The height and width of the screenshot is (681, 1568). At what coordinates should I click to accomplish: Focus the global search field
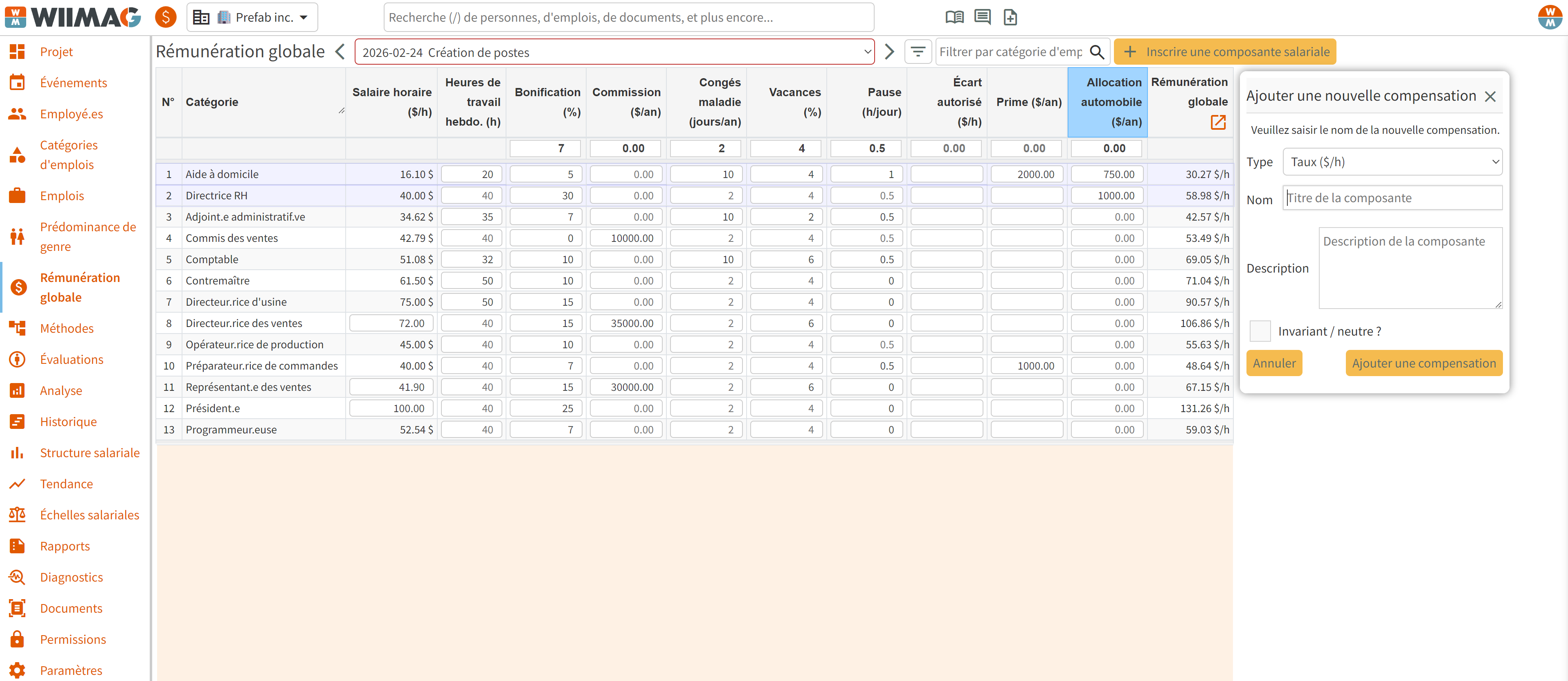tap(629, 17)
